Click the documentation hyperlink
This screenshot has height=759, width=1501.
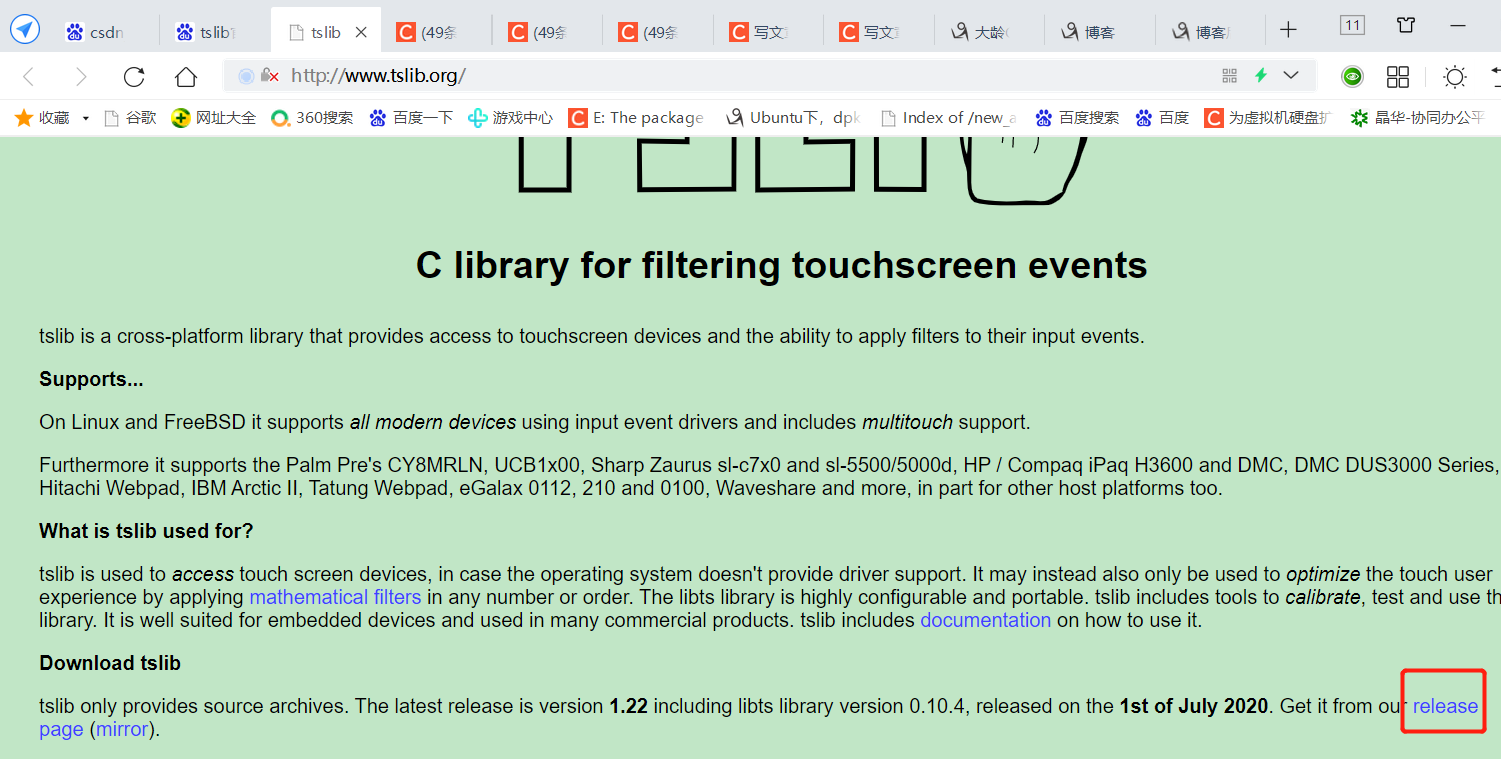[x=985, y=620]
